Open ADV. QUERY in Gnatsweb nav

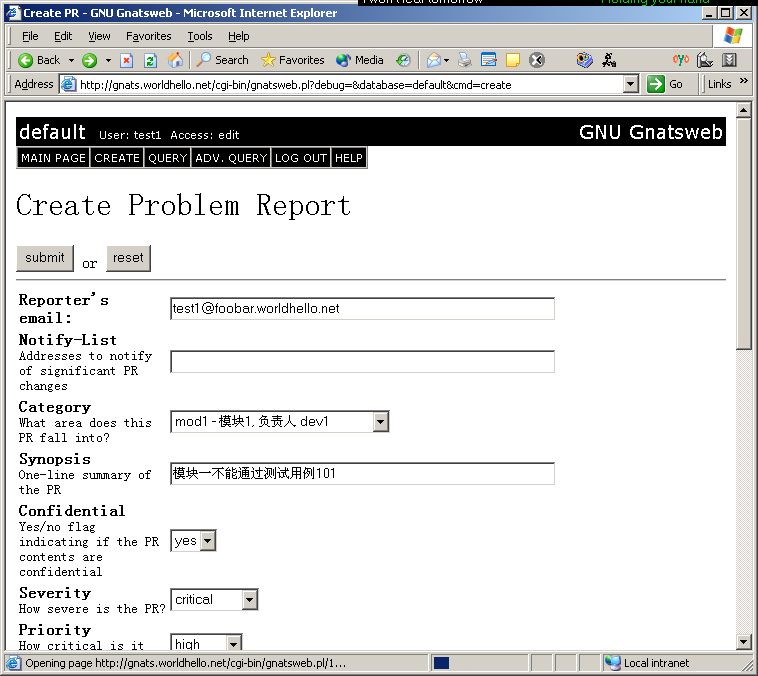[x=231, y=158]
